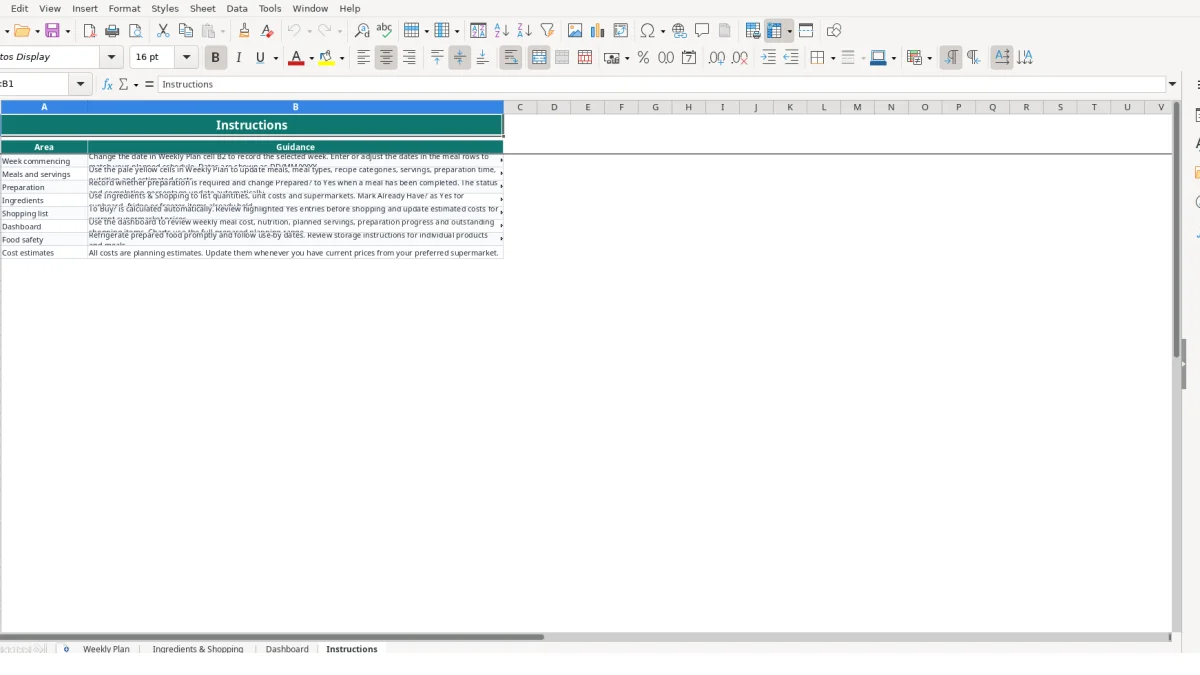
Task: Copy the selection to clipboard
Action: click(x=185, y=31)
